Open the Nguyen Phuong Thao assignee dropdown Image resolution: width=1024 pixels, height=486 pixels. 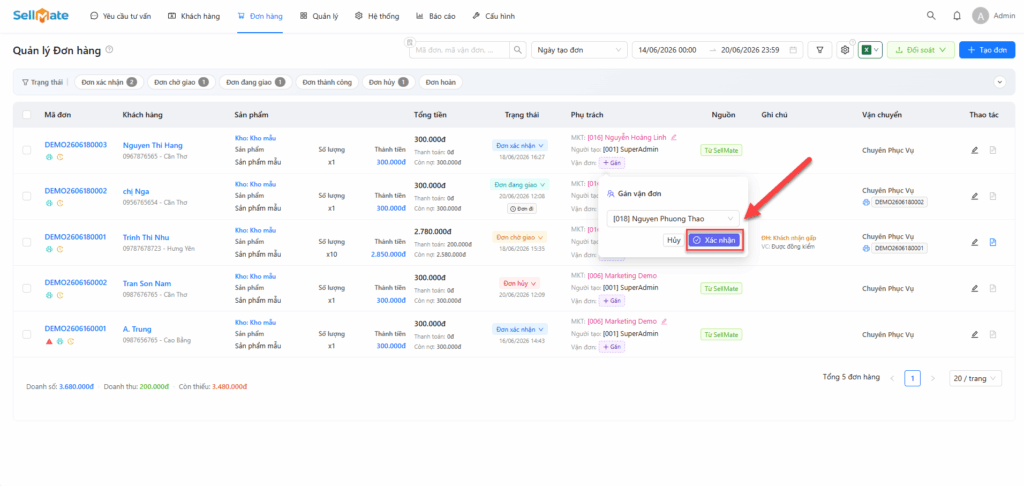(673, 219)
